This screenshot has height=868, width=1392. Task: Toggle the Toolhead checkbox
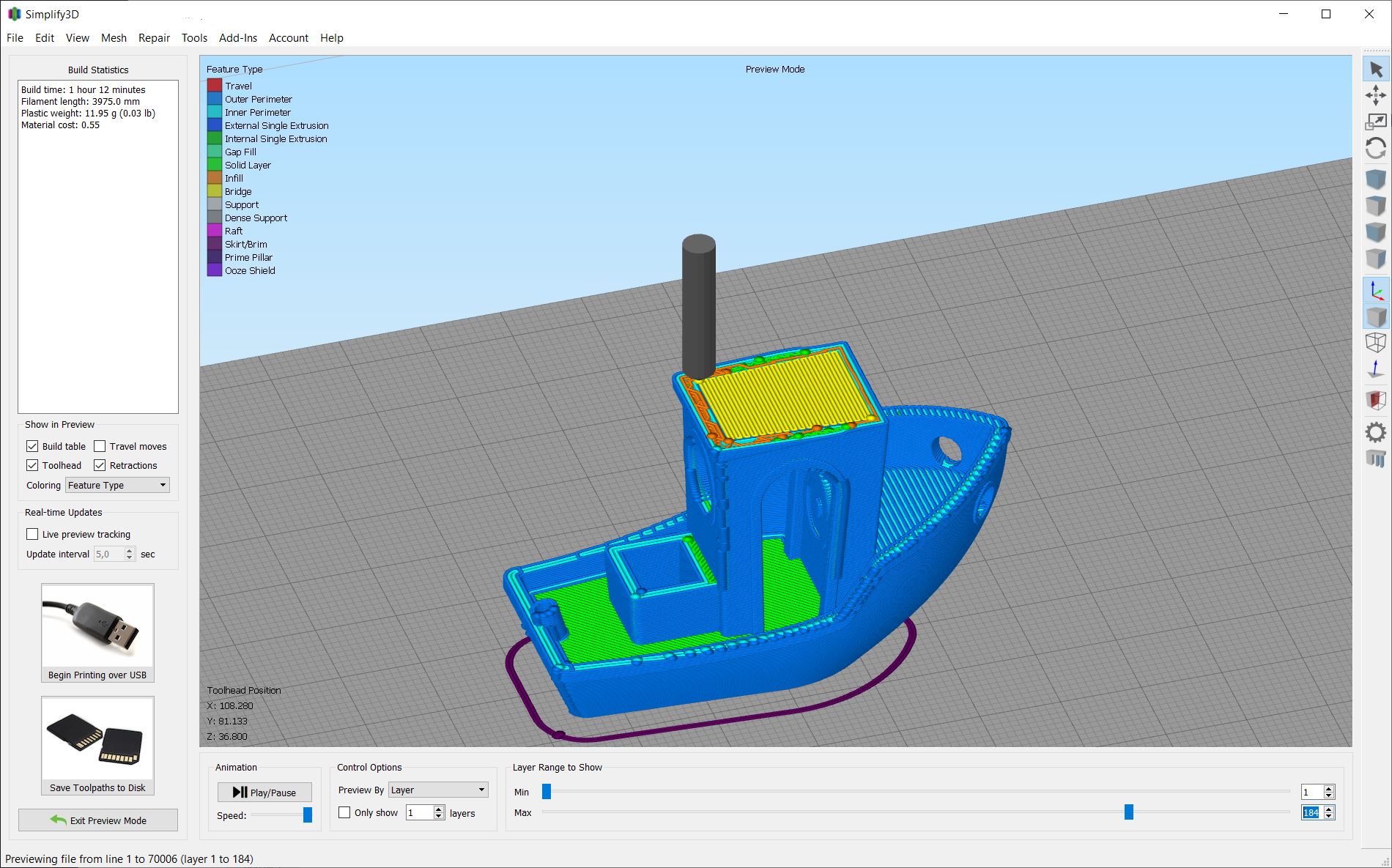click(32, 465)
